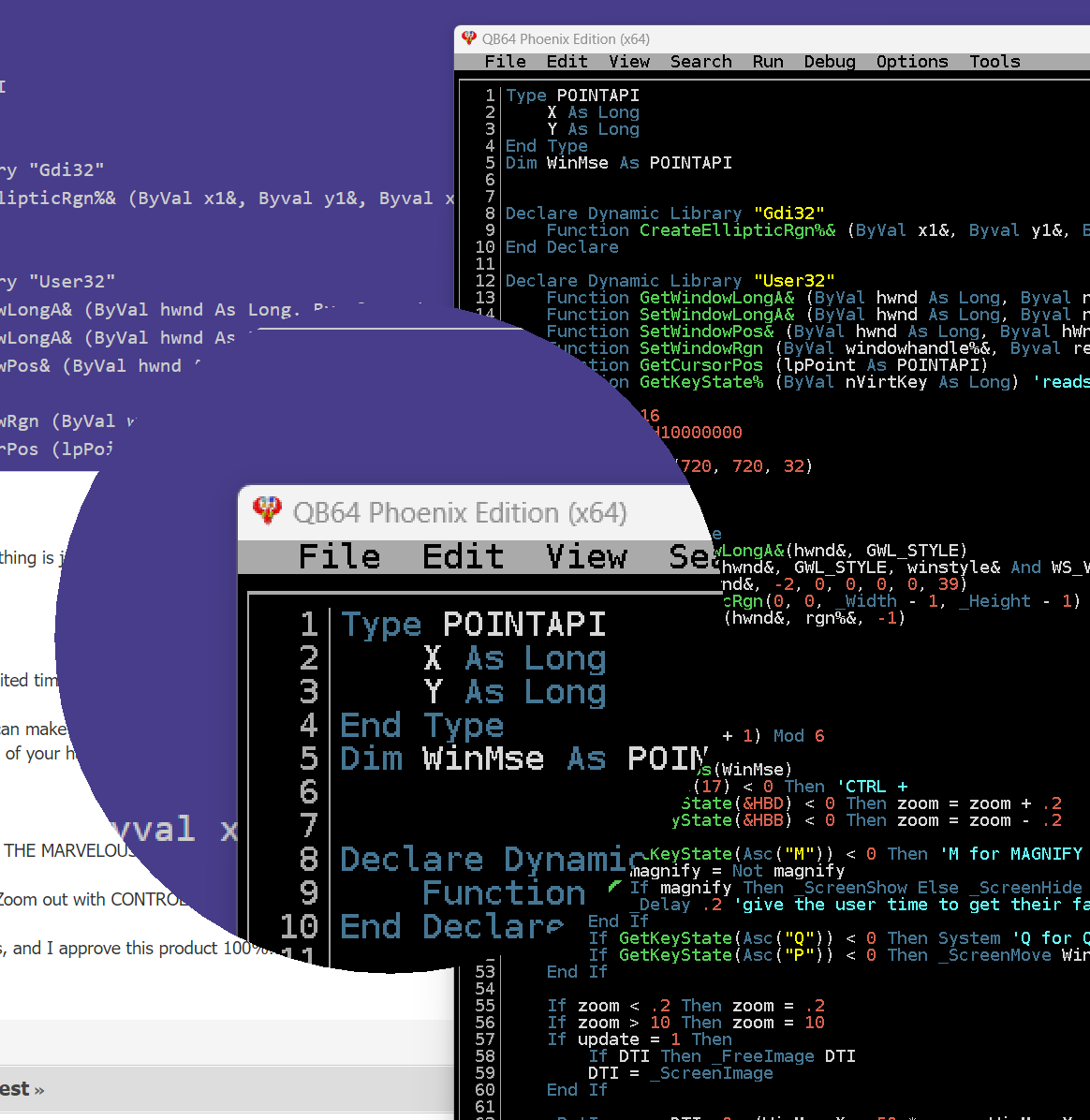The image size is (1090, 1120).
Task: Click "SetWindowPos&" function name in the editor
Action: 706,332
